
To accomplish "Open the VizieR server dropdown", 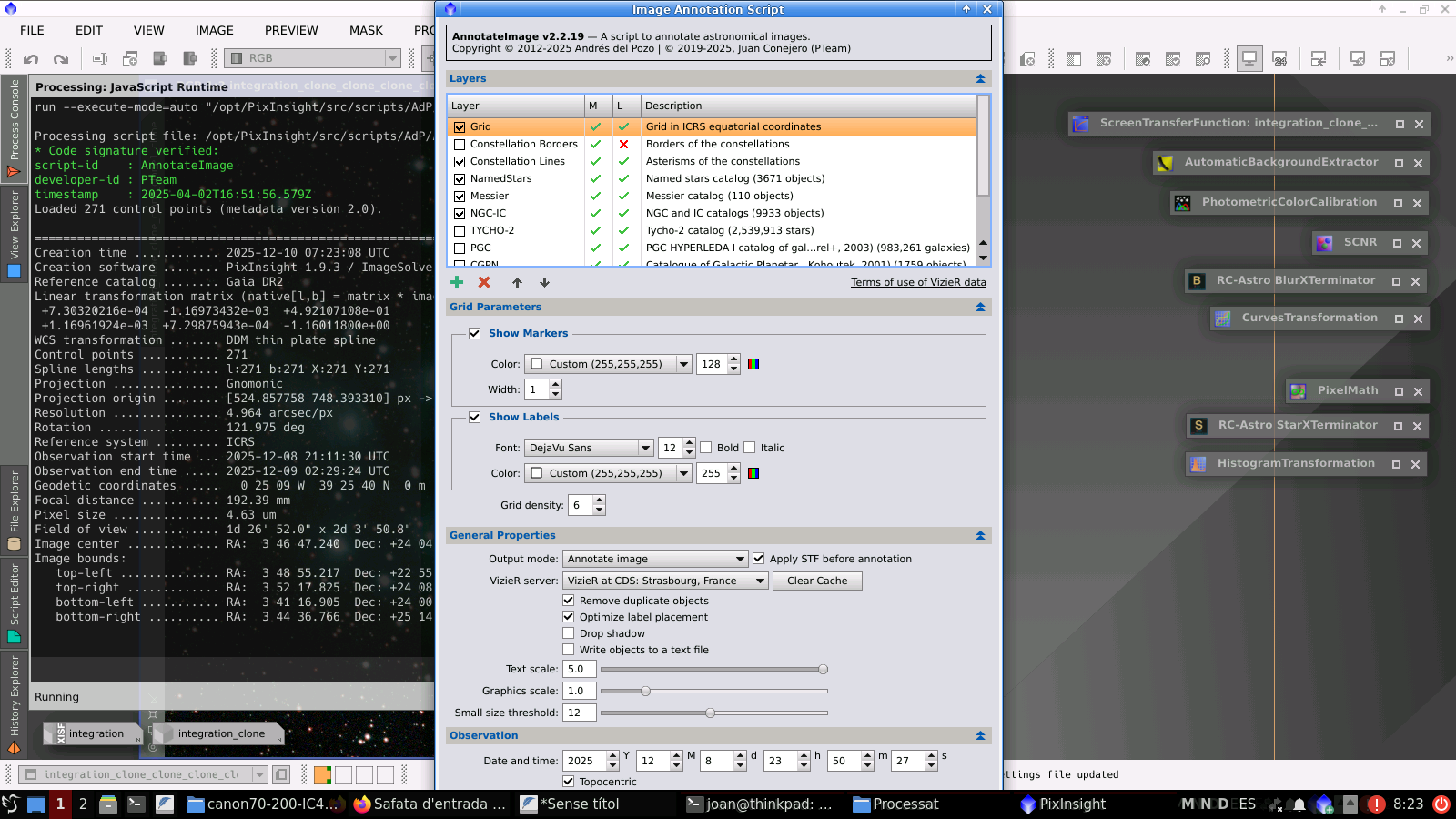I will pyautogui.click(x=665, y=581).
